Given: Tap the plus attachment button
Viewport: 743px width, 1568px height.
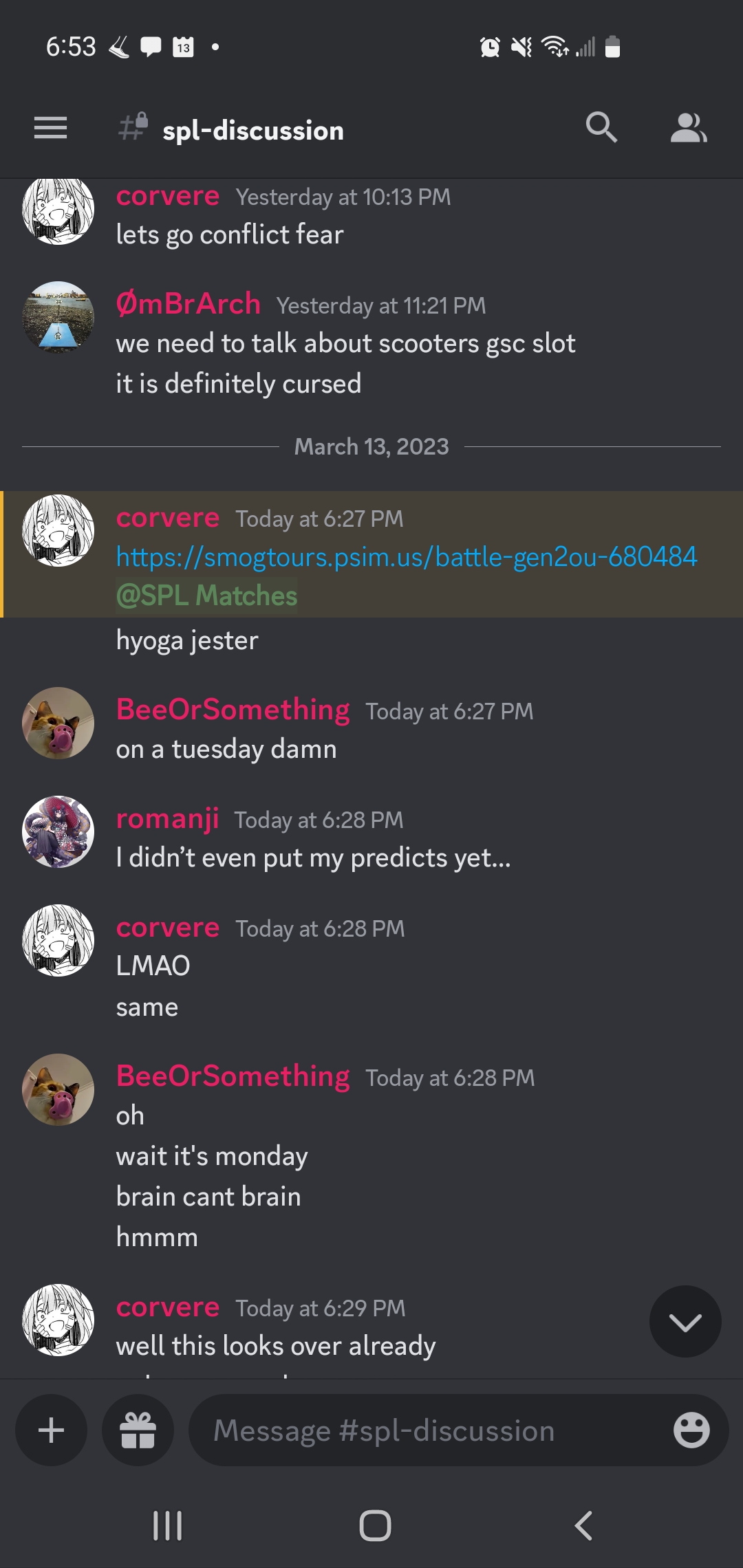Looking at the screenshot, I should [51, 1430].
